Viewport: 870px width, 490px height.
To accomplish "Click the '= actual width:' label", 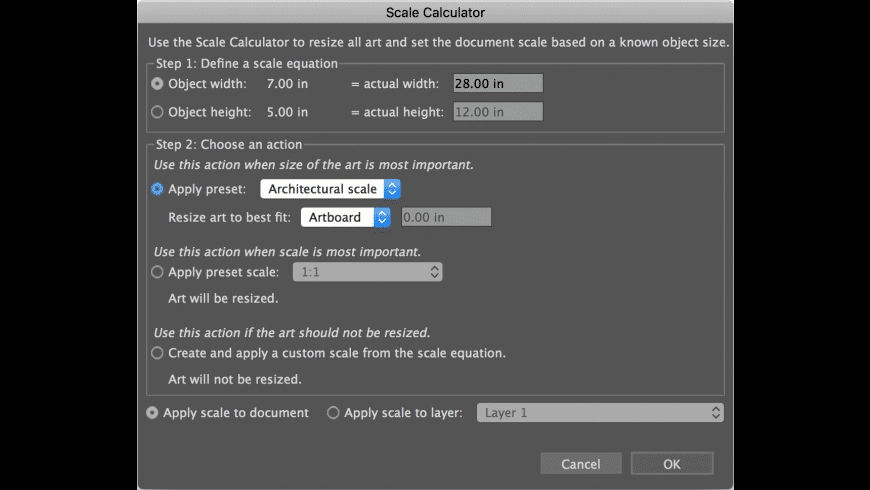I will tap(394, 84).
